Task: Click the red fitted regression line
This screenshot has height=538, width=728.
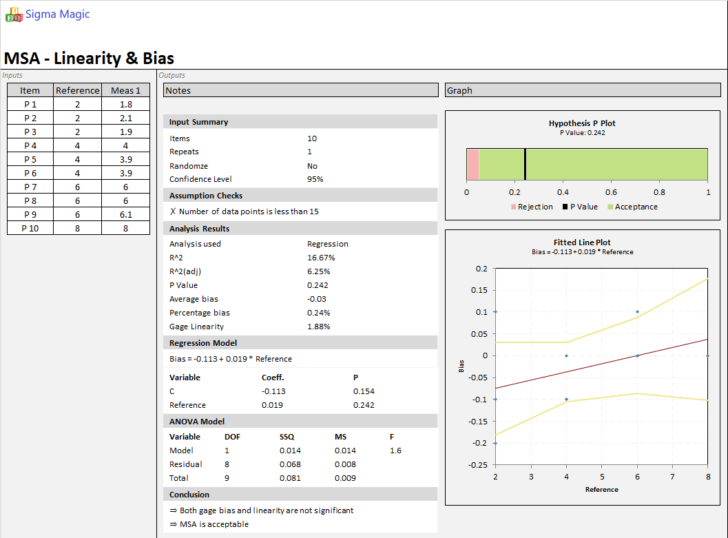Action: pyautogui.click(x=601, y=364)
